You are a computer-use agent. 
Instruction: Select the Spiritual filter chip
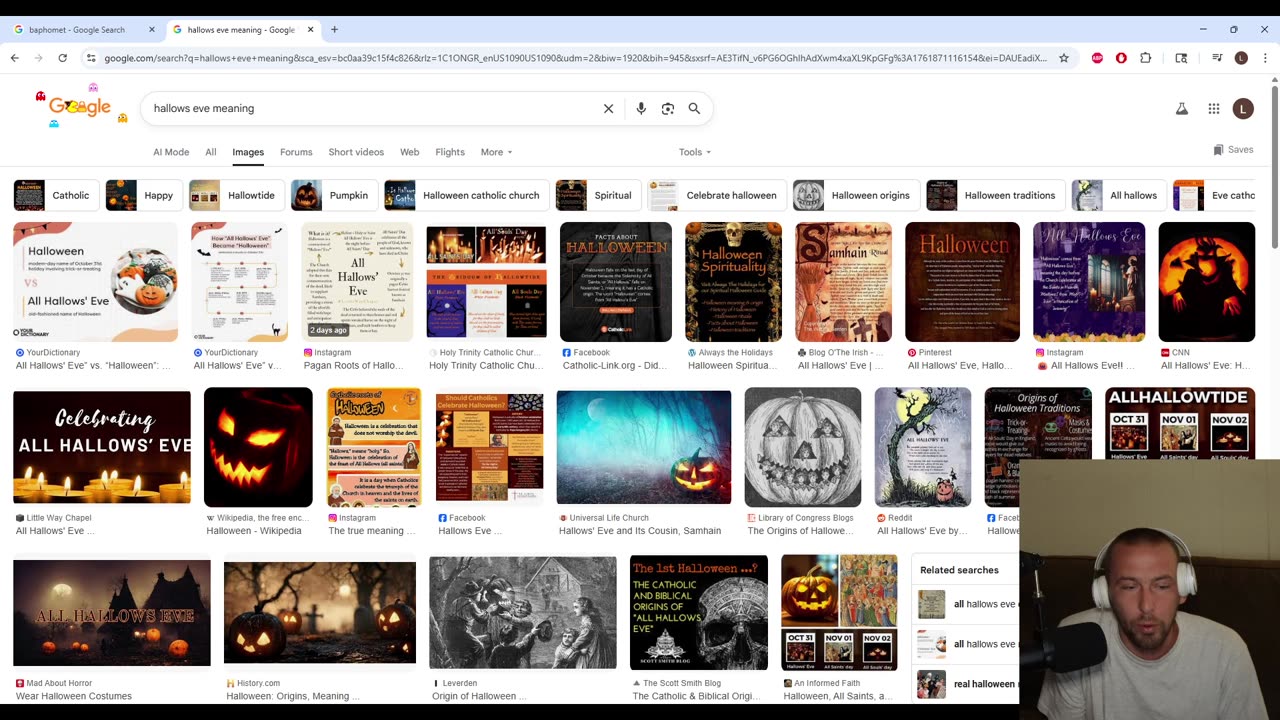point(598,195)
